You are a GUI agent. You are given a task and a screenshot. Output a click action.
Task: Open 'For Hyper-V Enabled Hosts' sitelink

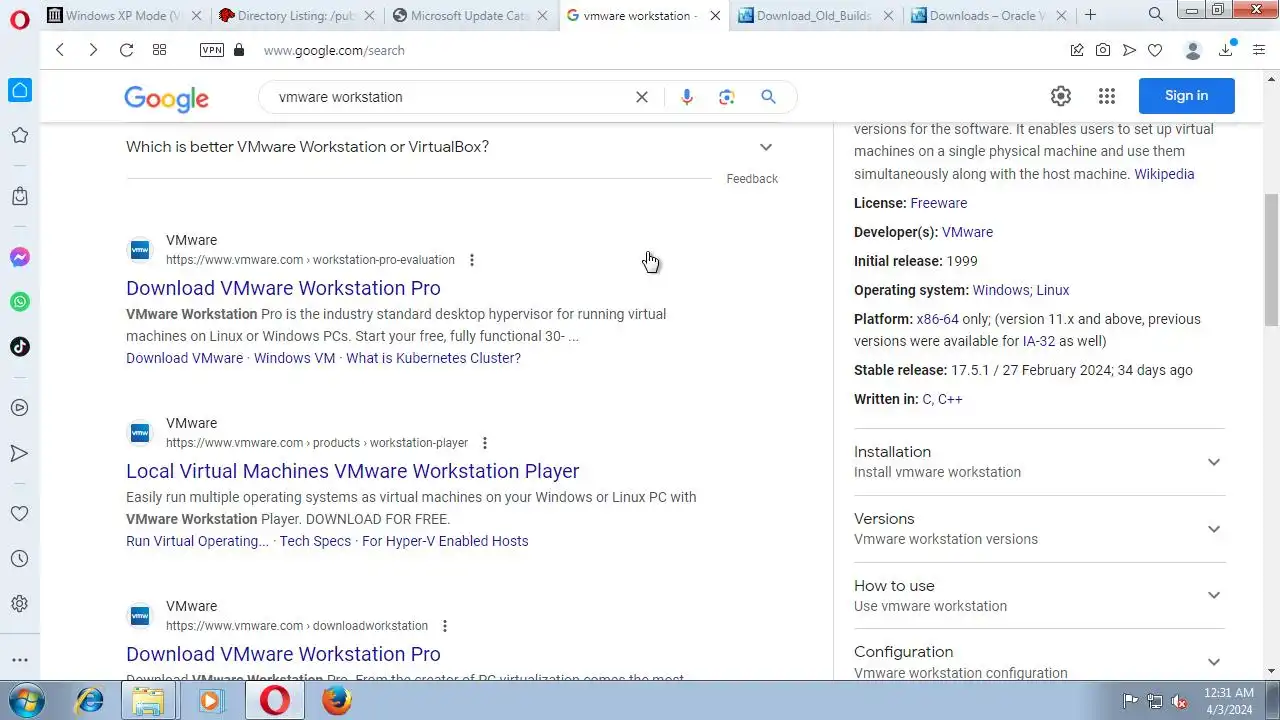(x=445, y=541)
